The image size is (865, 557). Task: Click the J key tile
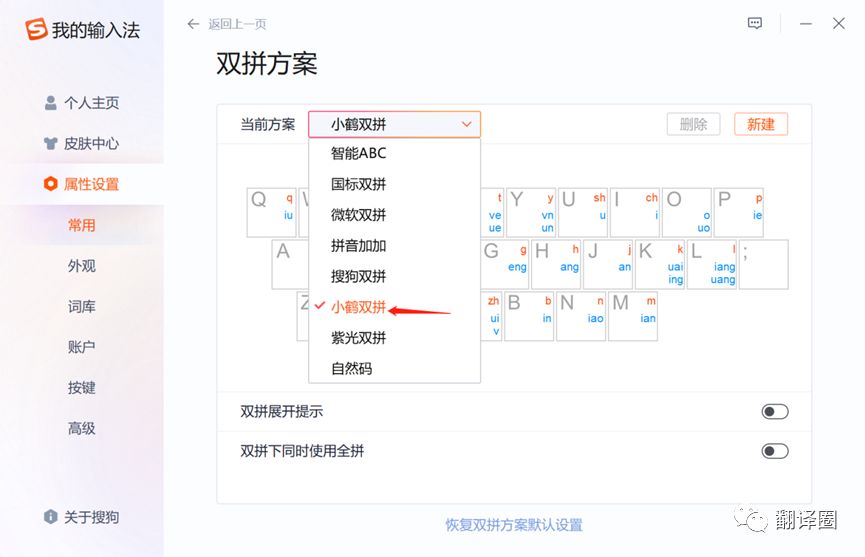click(x=608, y=264)
